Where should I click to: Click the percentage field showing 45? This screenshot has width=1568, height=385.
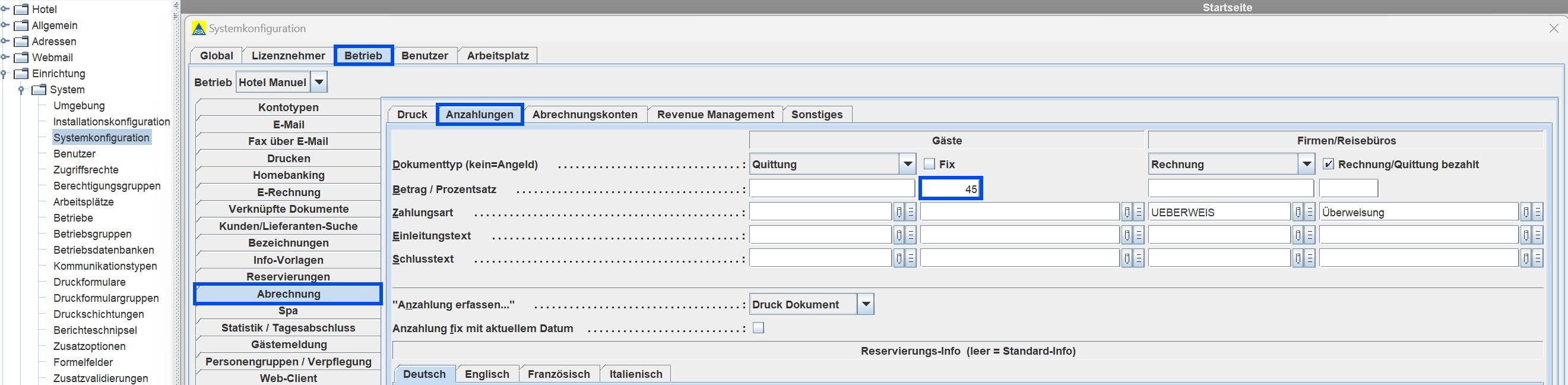click(950, 189)
